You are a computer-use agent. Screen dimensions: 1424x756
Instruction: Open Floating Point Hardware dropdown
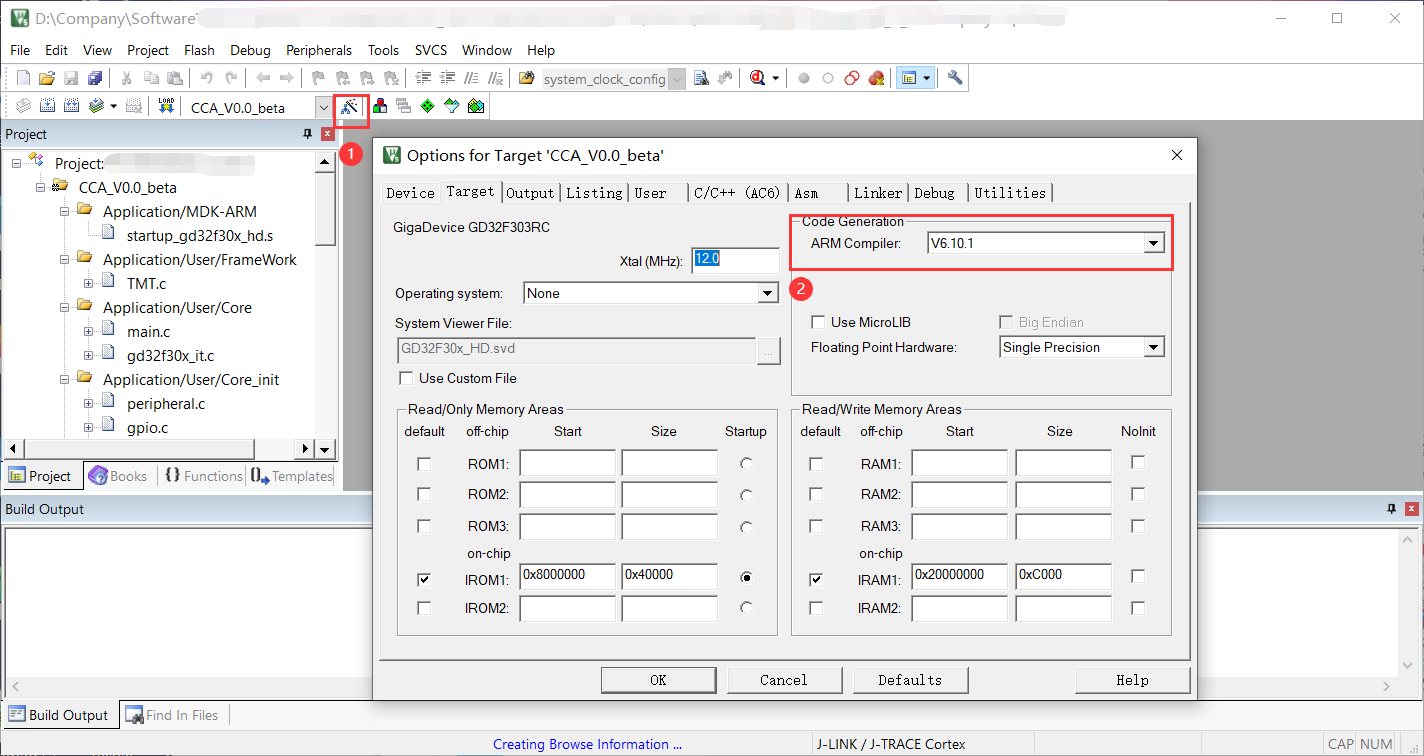coord(1153,347)
